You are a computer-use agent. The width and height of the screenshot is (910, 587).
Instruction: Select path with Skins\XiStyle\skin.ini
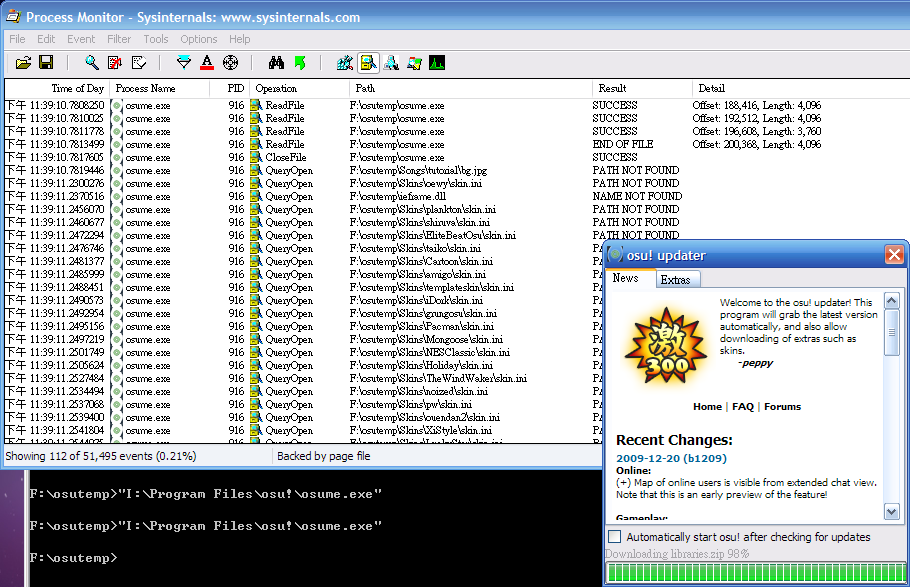(421, 430)
